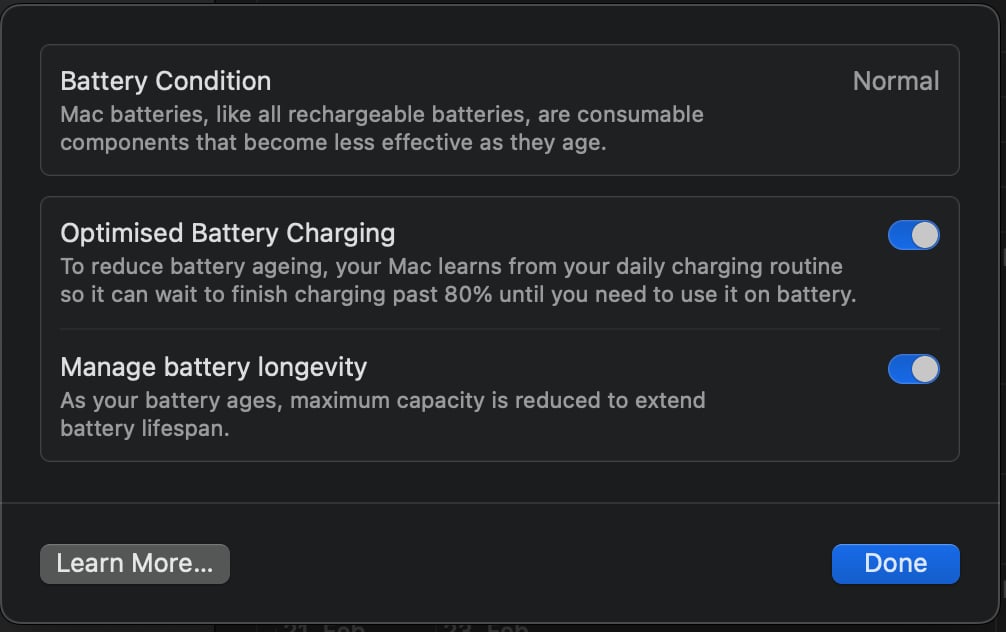Click the Battery Condition heading

tap(166, 81)
